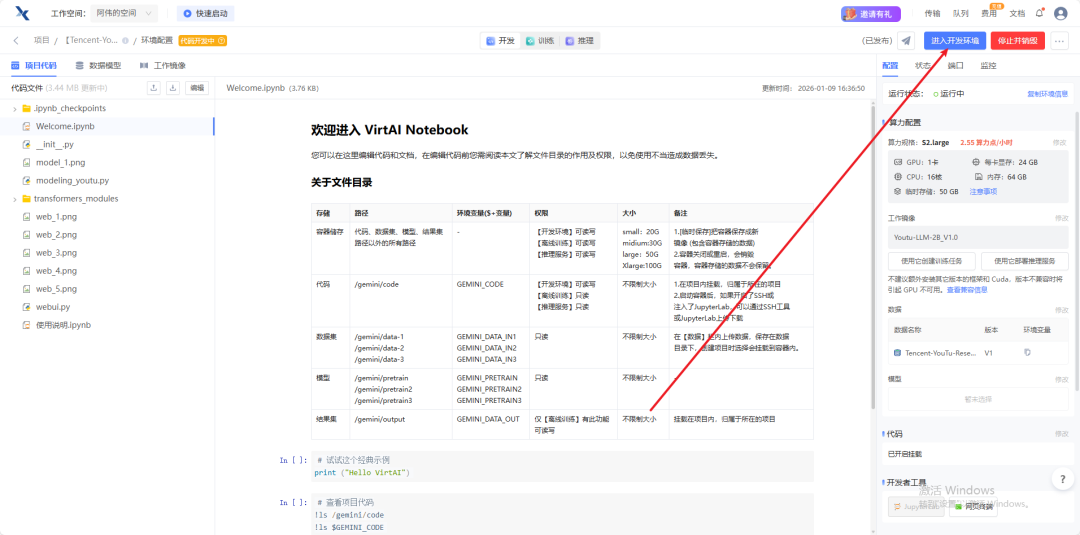
Task: Select the 配置 tab
Action: click(x=890, y=65)
